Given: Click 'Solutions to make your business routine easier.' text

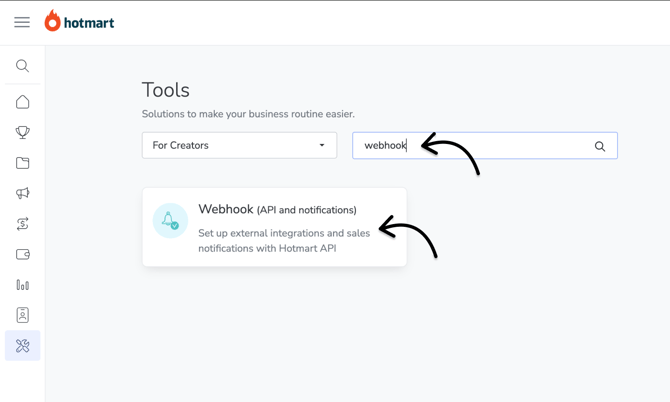Looking at the screenshot, I should pos(248,114).
